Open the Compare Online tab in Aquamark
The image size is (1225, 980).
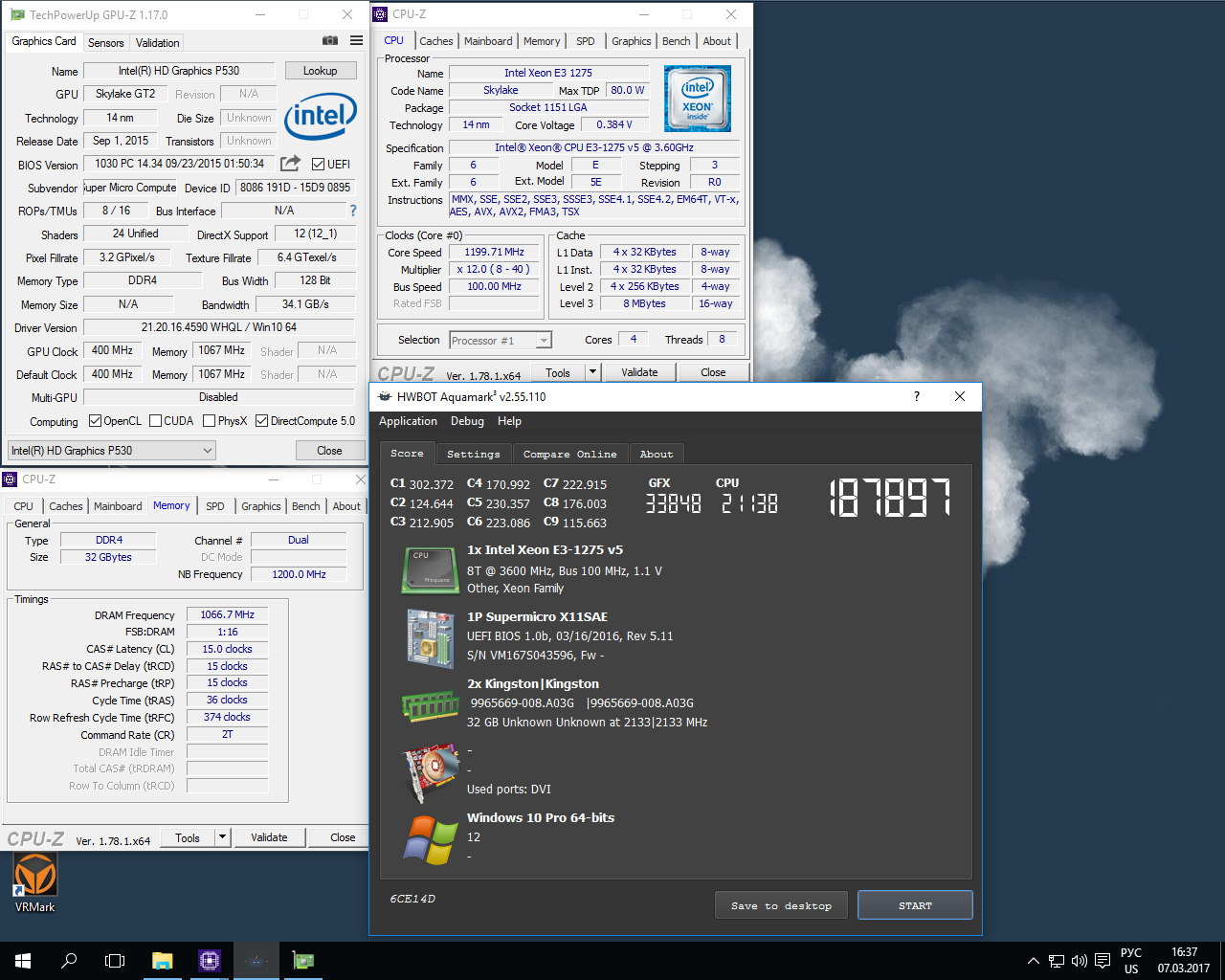coord(570,454)
